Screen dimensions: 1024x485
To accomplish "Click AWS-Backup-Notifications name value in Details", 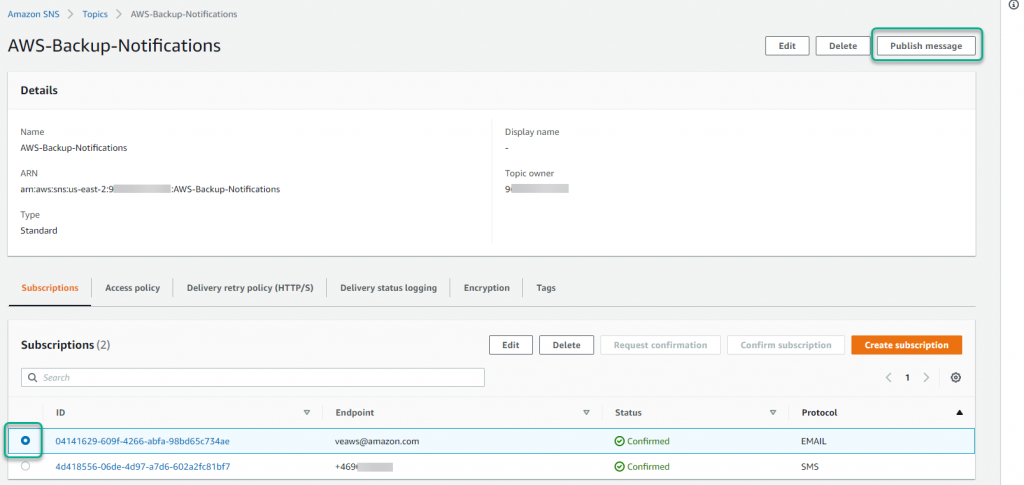I will point(74,148).
